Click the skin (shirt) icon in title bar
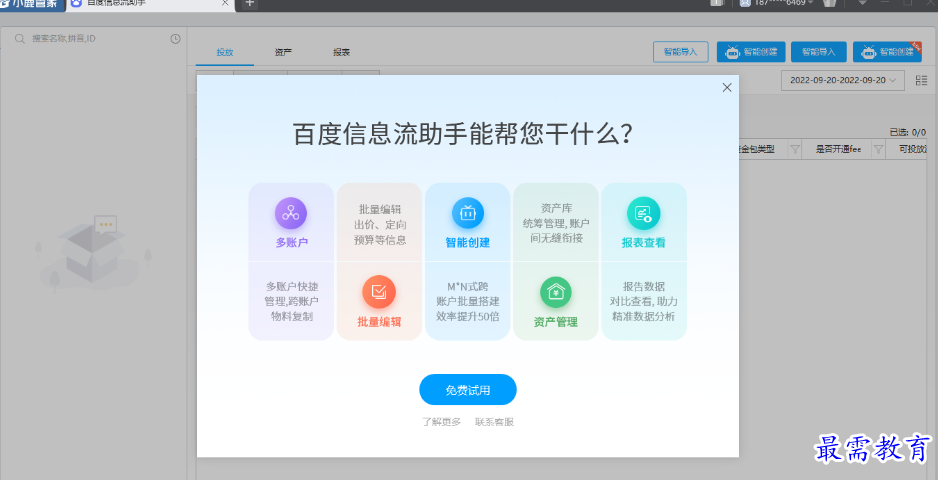938x480 pixels. tap(829, 3)
